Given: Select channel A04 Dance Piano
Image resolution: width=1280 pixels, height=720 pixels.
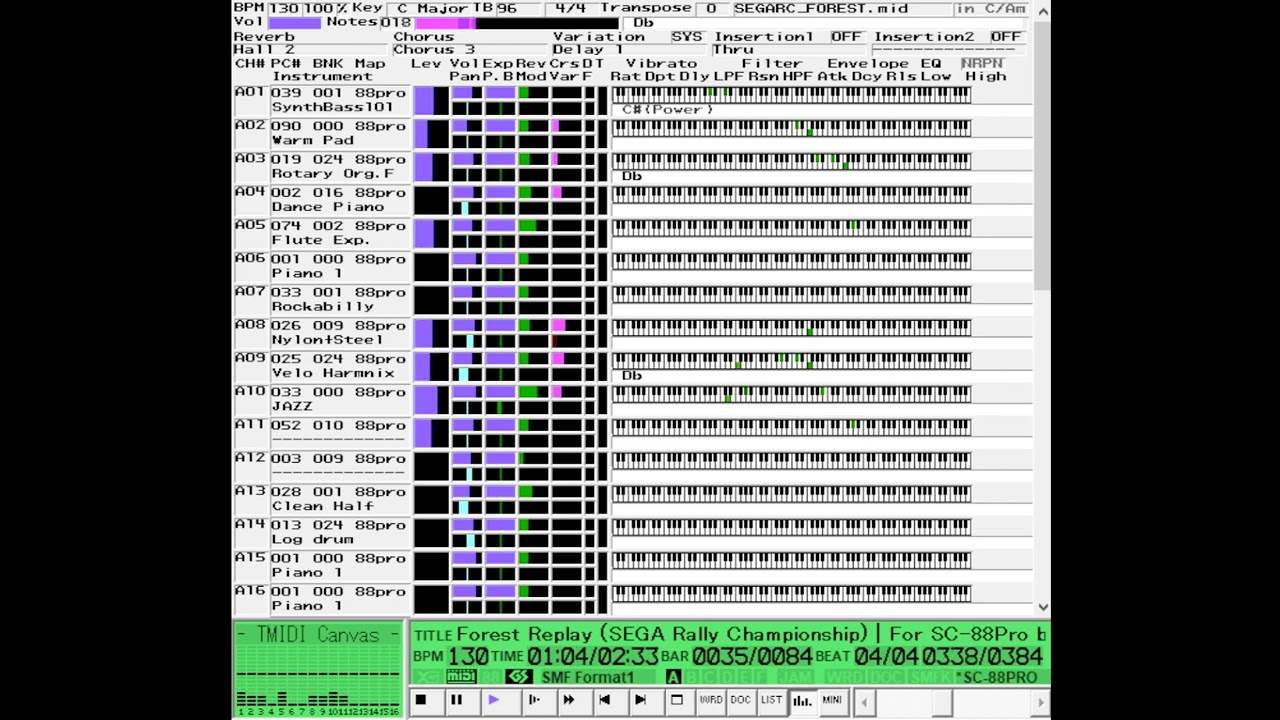Looking at the screenshot, I should [323, 199].
